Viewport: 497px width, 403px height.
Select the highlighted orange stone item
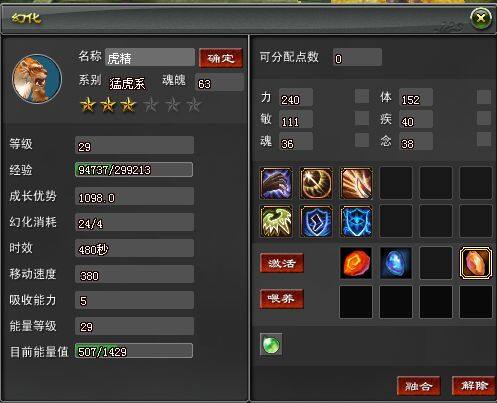(476, 263)
